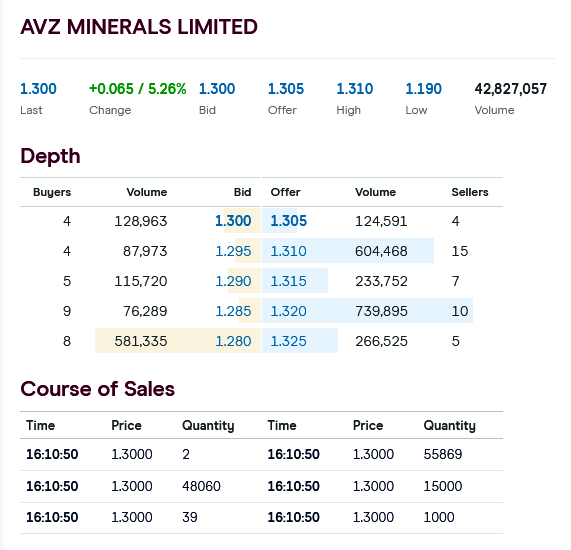Click sale quantity 48060
571x550 pixels.
click(x=201, y=486)
